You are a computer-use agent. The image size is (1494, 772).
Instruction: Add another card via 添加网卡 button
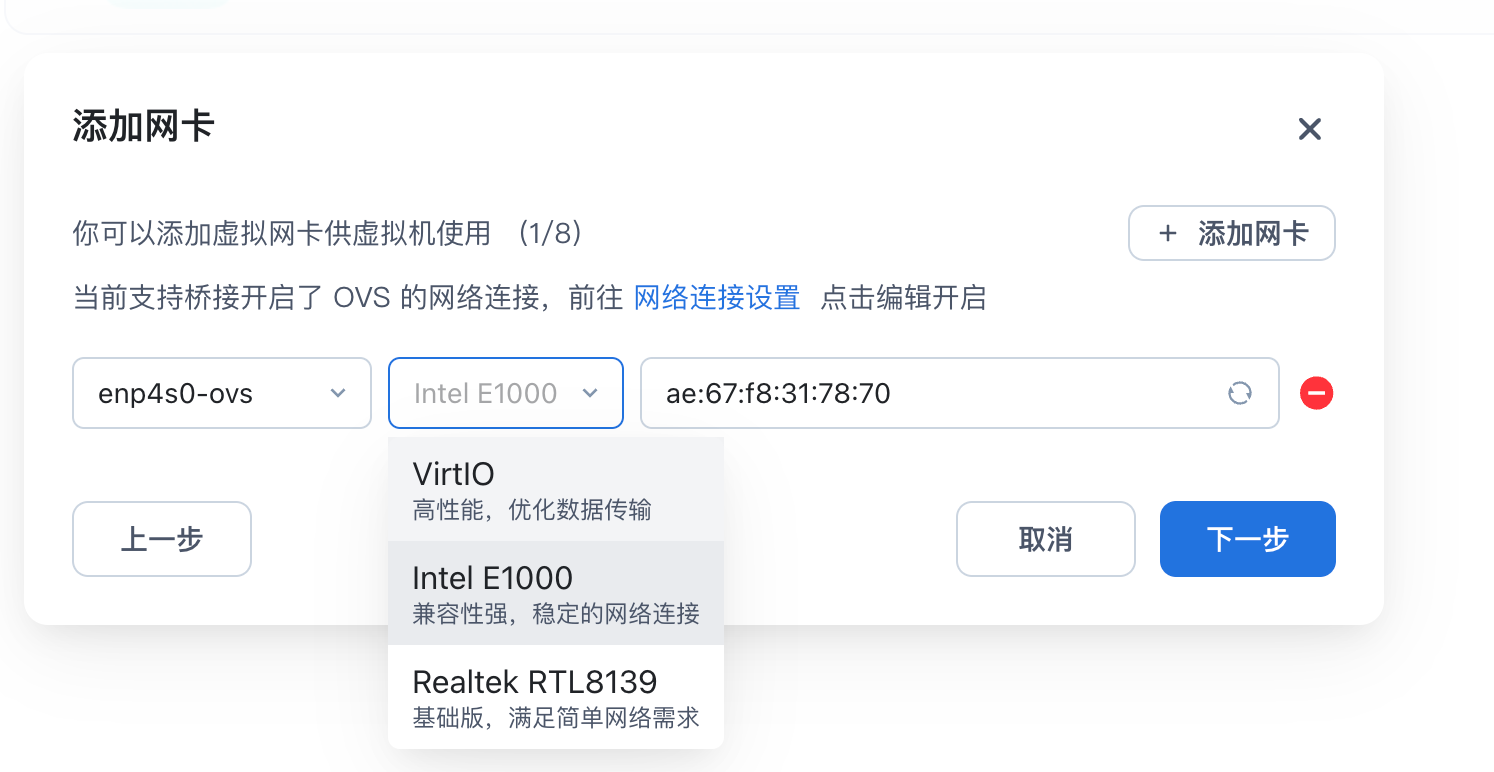point(1232,234)
